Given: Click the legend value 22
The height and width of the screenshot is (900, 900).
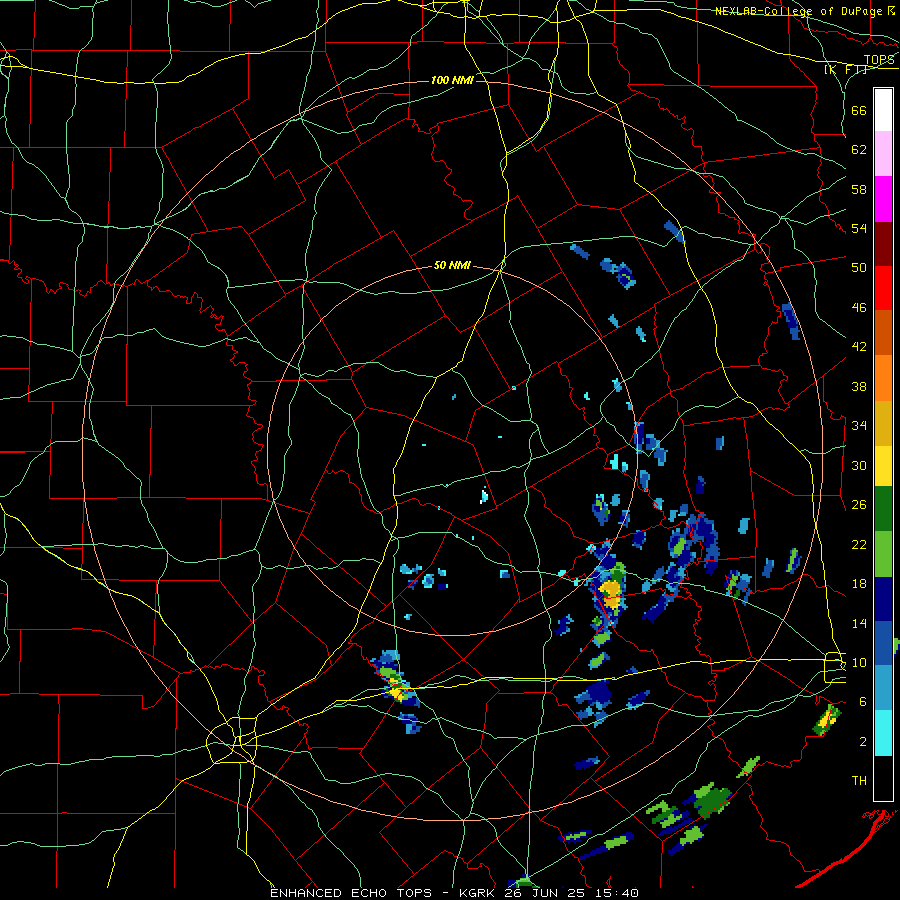Looking at the screenshot, I should [859, 544].
